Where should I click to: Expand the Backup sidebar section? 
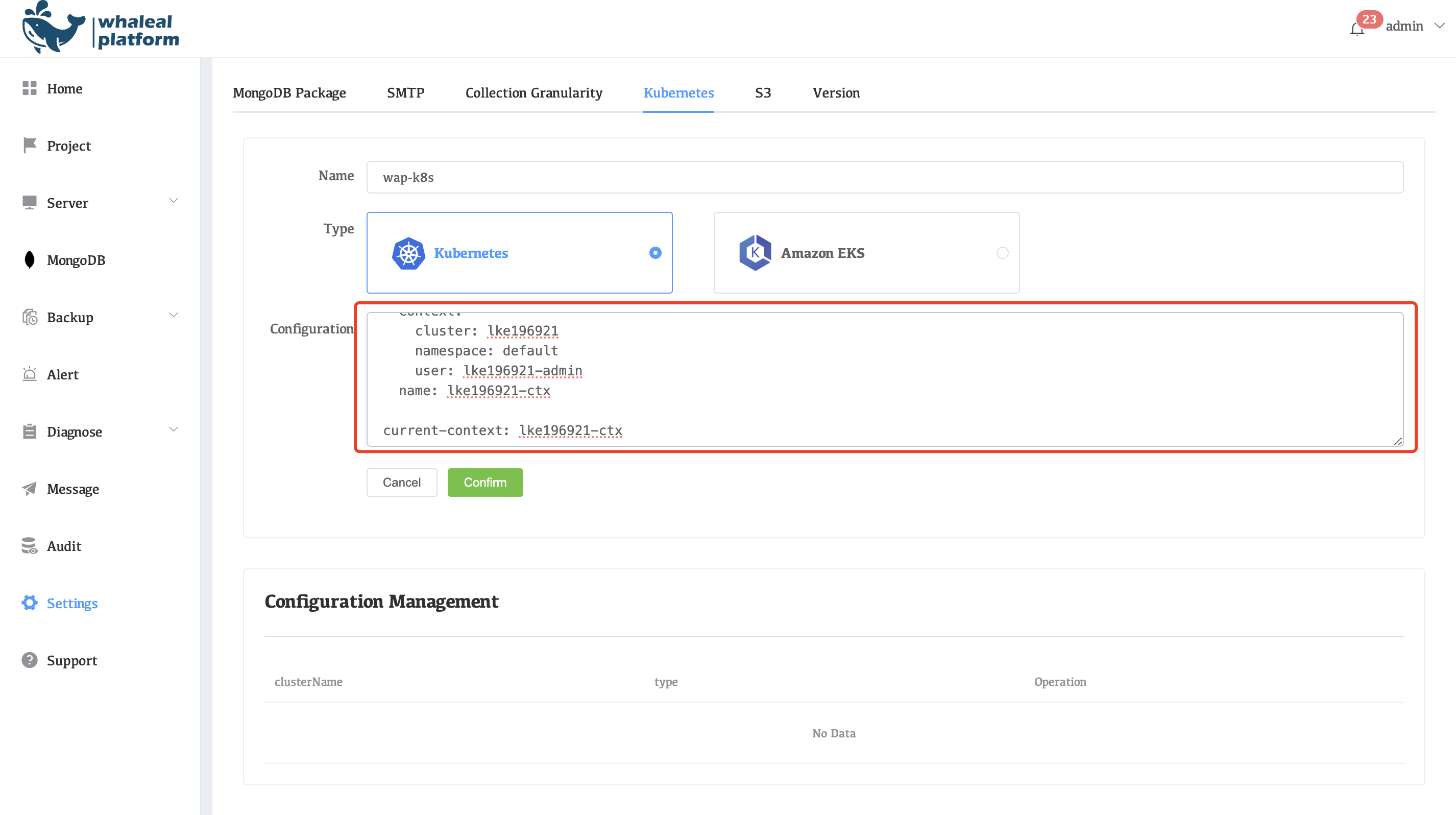[x=174, y=315]
